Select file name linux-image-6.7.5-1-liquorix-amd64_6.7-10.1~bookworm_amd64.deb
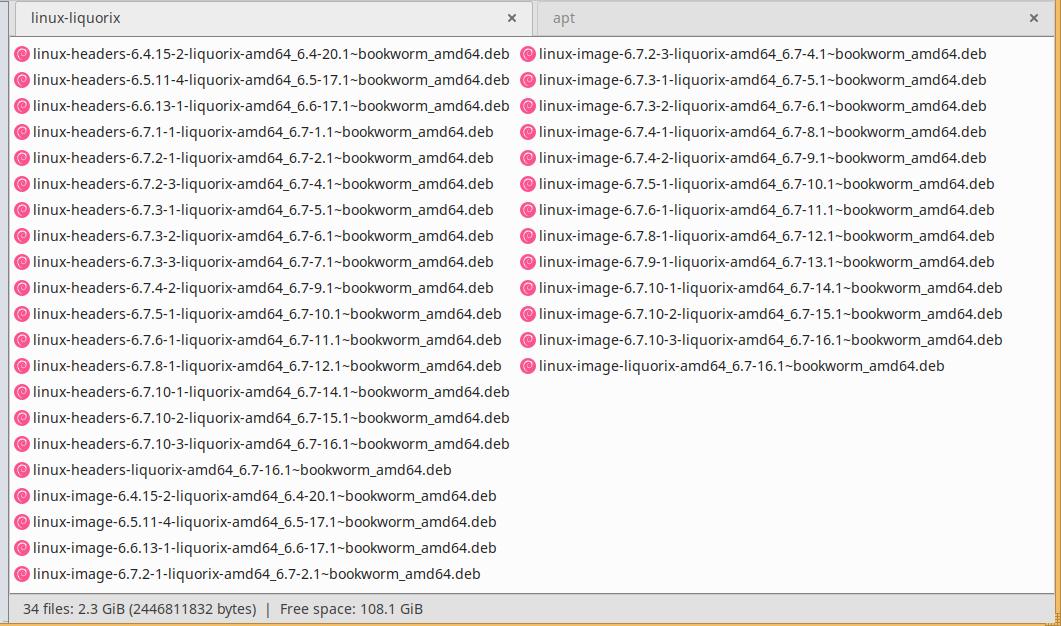The width and height of the screenshot is (1061, 626). pyautogui.click(x=767, y=184)
